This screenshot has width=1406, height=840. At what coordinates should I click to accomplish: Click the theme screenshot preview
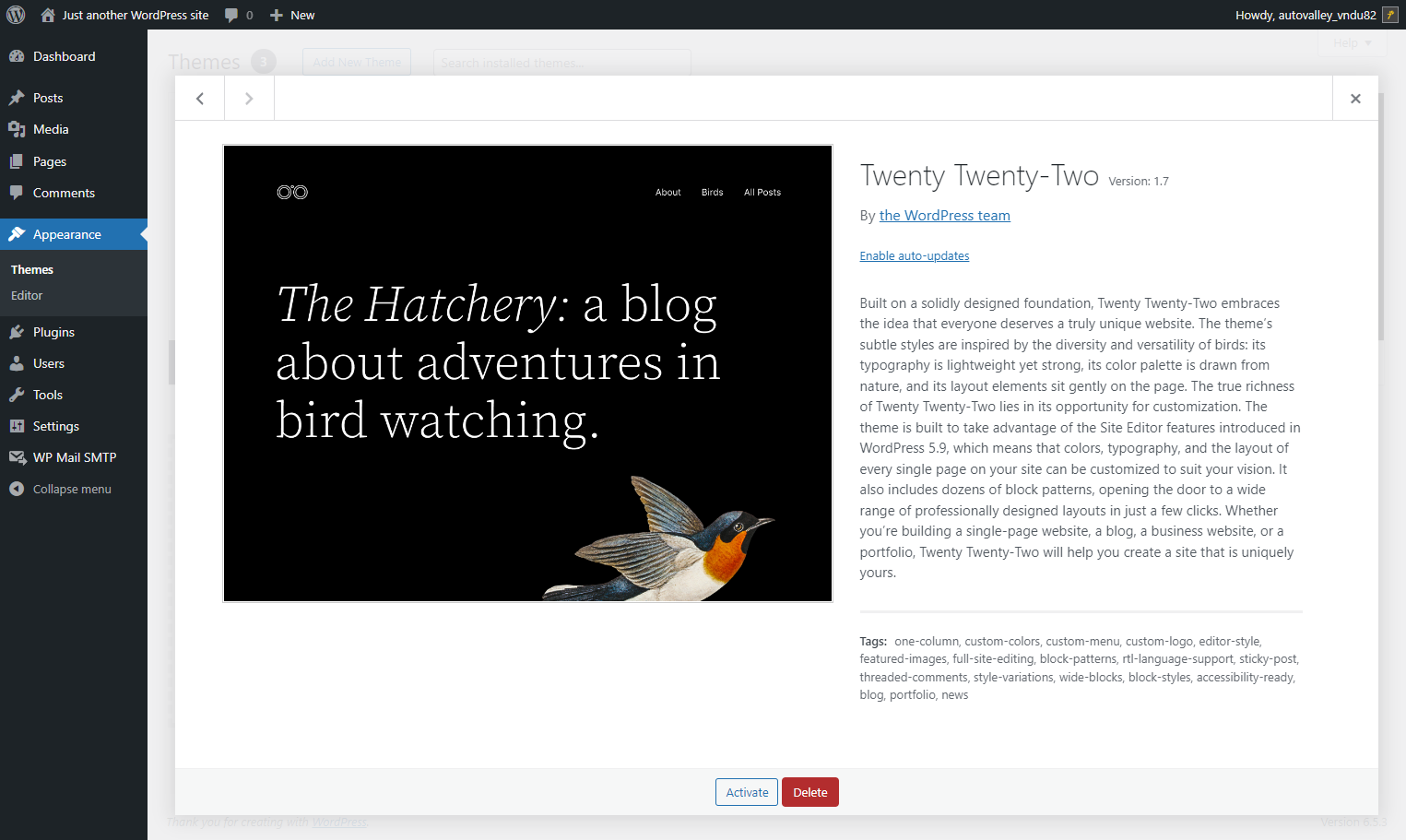[x=527, y=373]
